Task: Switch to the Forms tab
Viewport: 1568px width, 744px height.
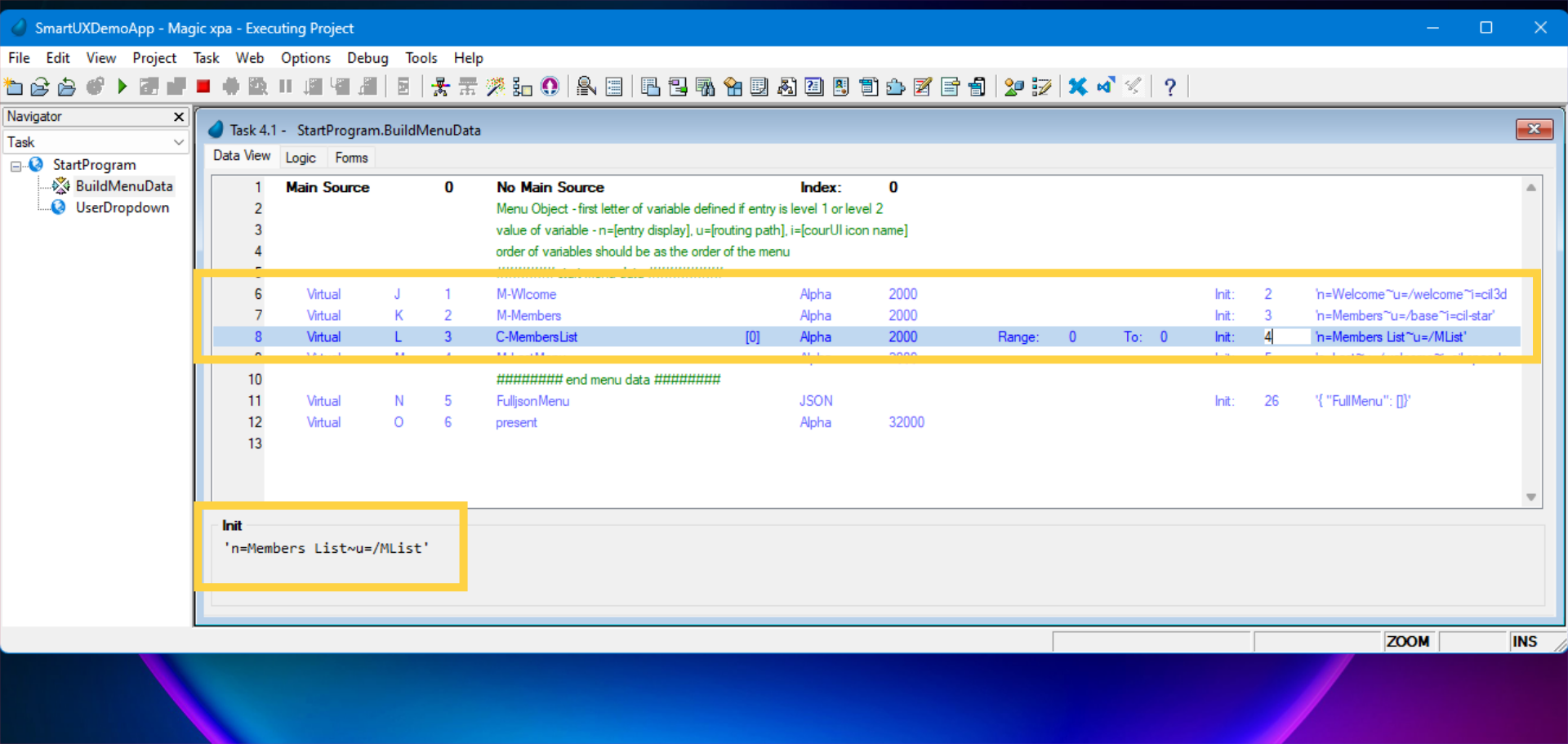Action: pos(350,157)
